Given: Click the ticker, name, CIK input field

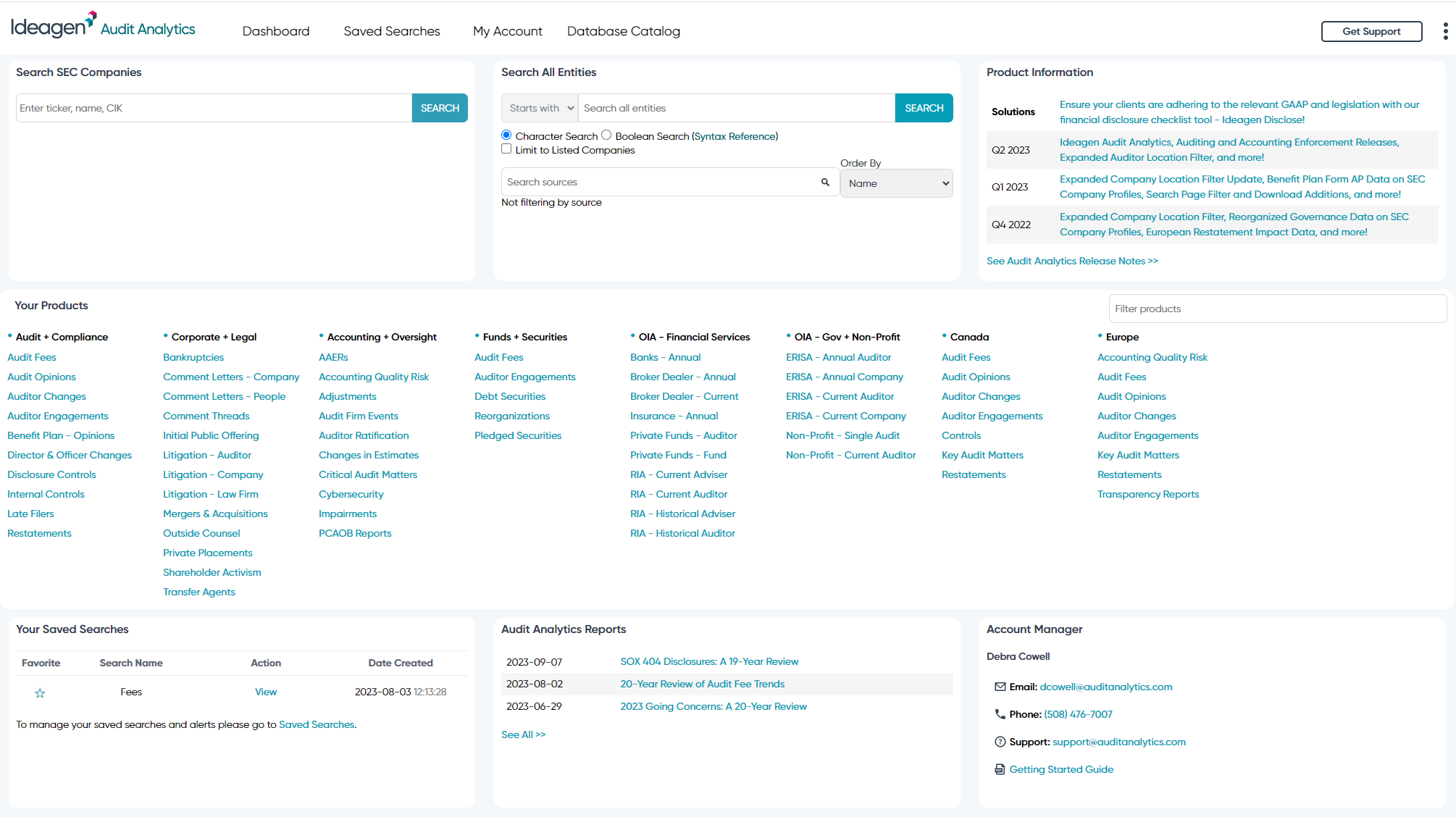Looking at the screenshot, I should [x=214, y=108].
